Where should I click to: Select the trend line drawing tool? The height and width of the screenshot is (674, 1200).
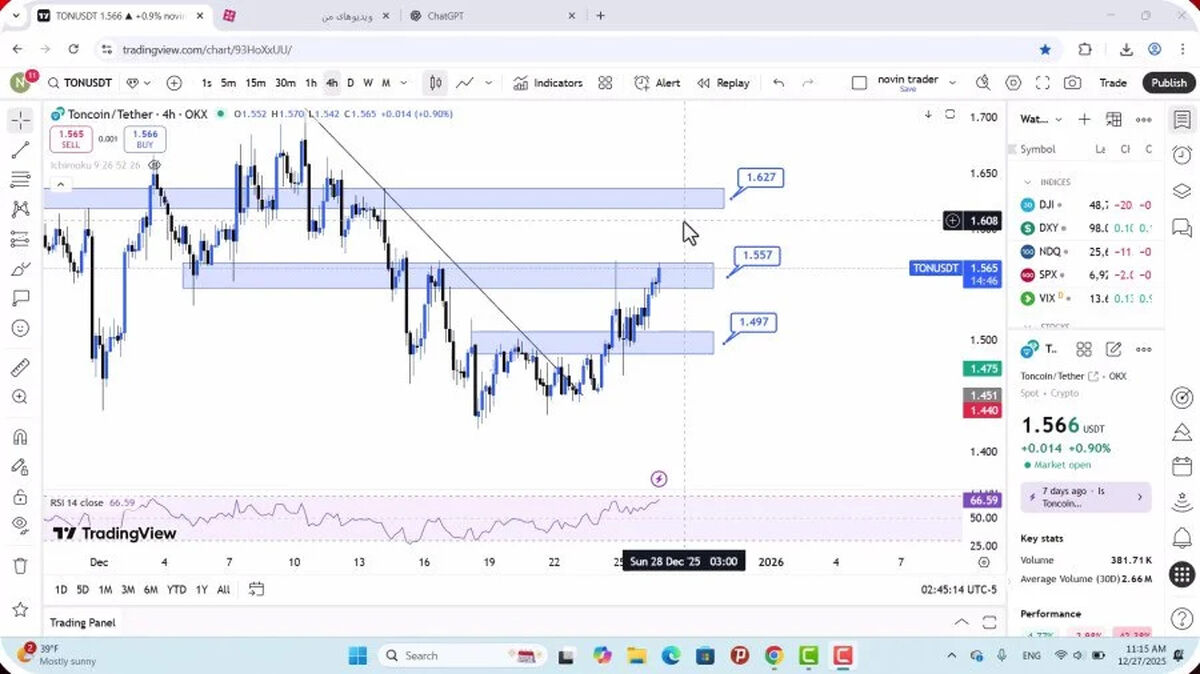click(20, 150)
